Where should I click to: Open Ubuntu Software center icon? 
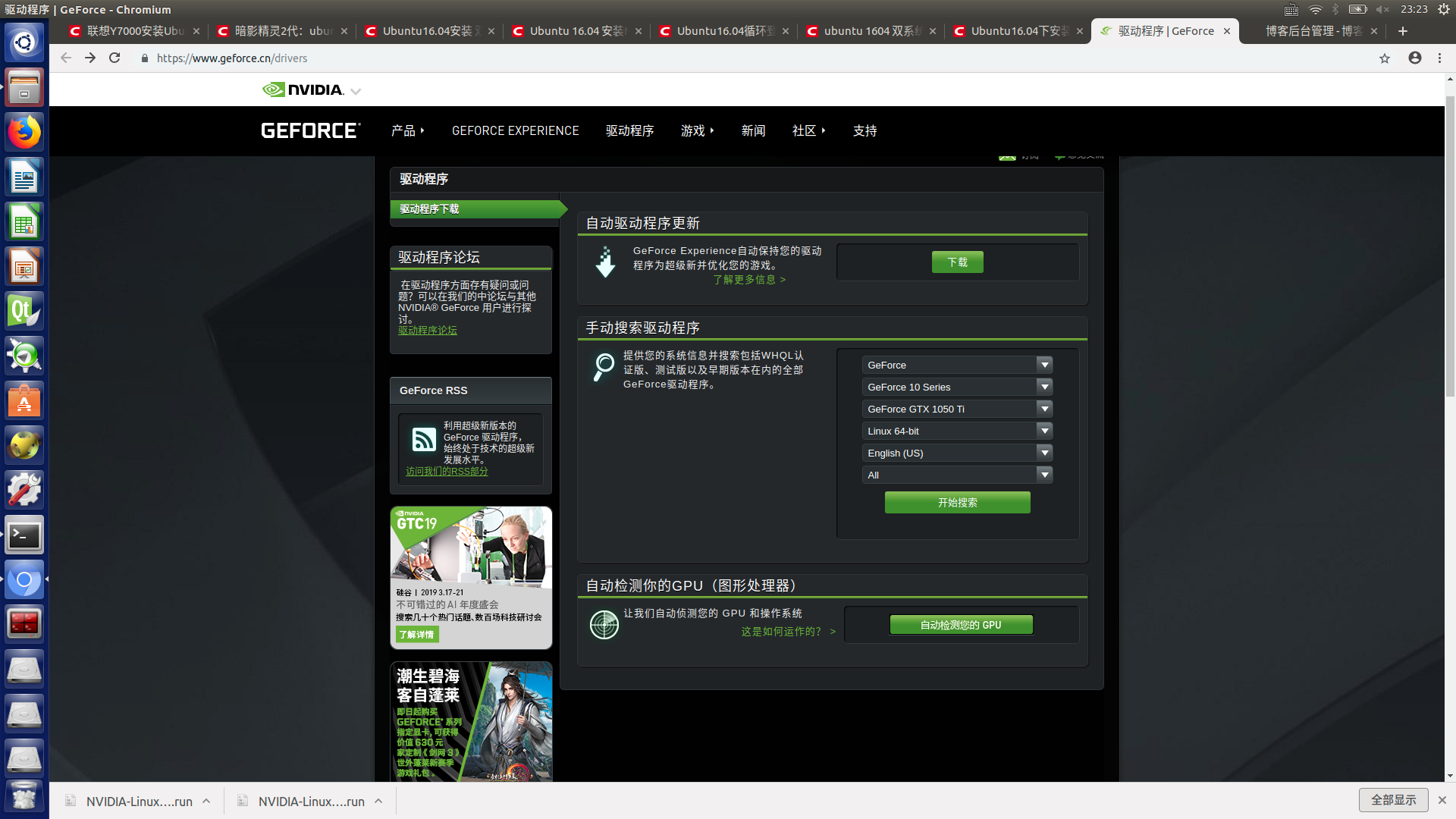pyautogui.click(x=24, y=400)
